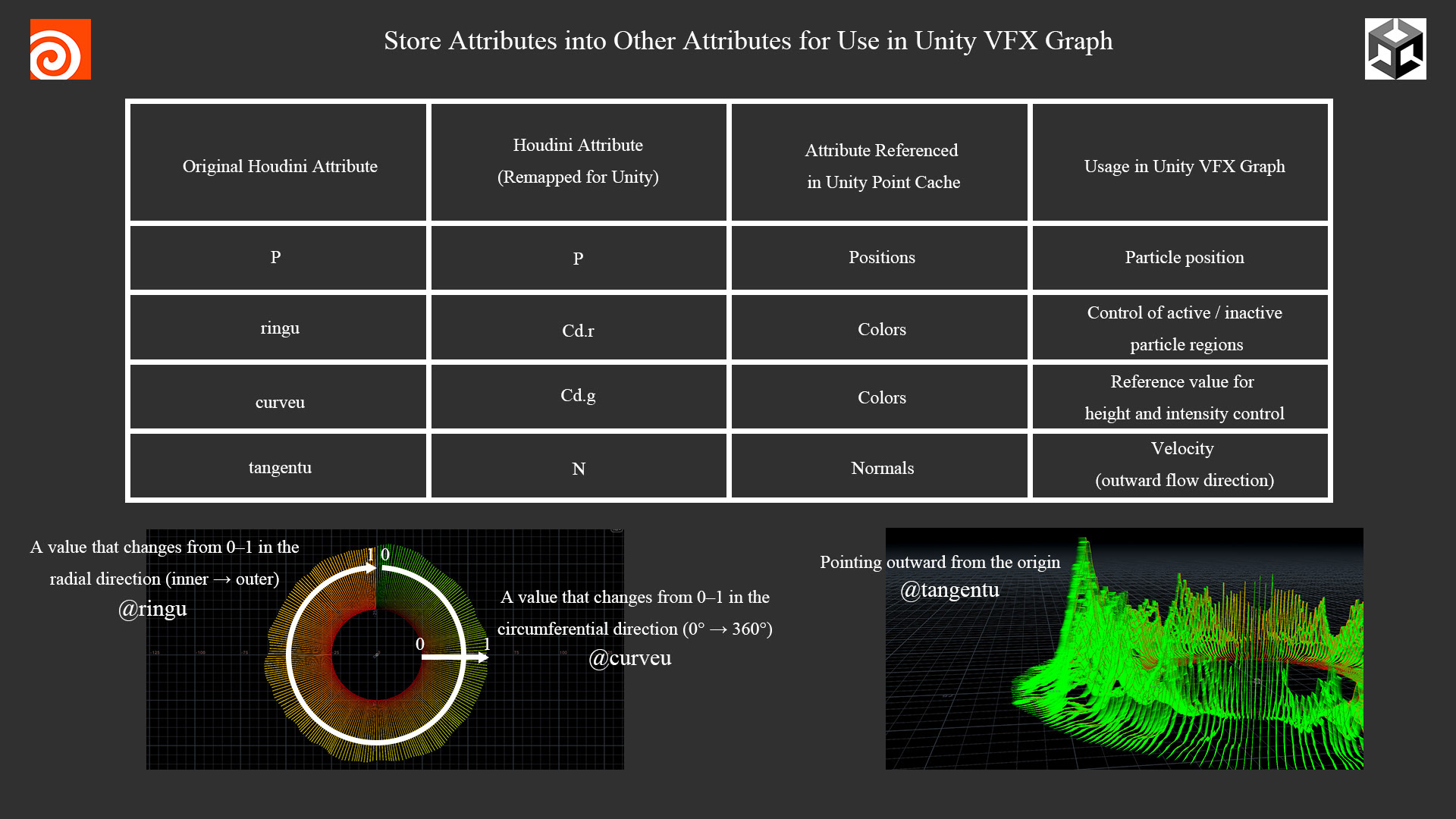Viewport: 1456px width, 819px height.
Task: Select the 'ringu' table cell
Action: click(x=279, y=328)
